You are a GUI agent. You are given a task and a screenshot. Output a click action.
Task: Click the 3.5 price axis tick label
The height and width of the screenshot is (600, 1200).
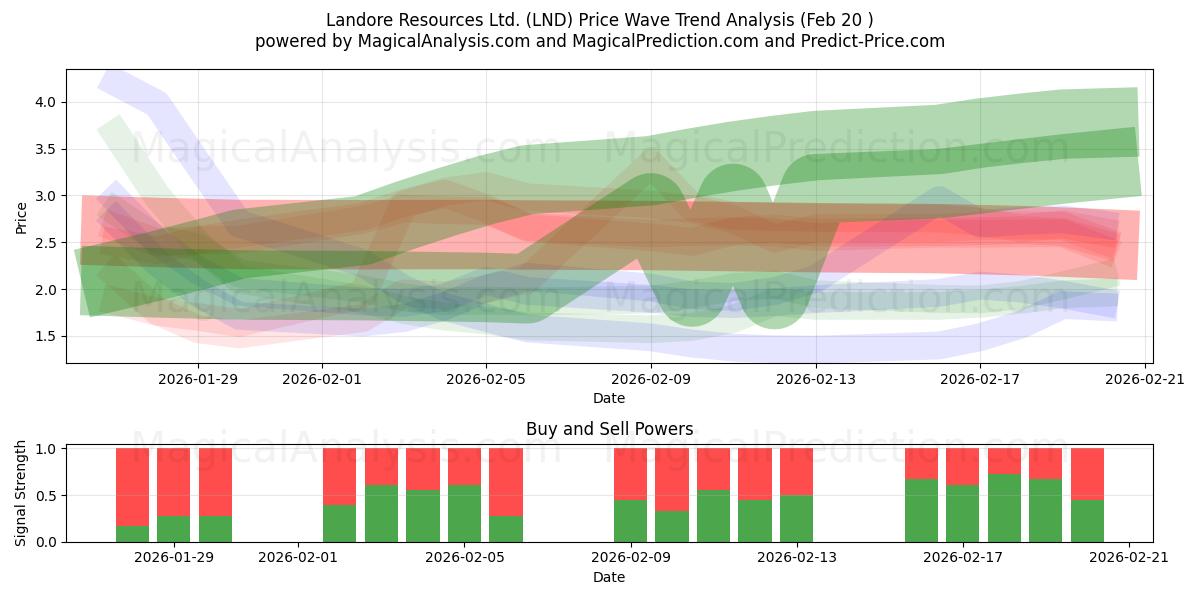(x=48, y=149)
